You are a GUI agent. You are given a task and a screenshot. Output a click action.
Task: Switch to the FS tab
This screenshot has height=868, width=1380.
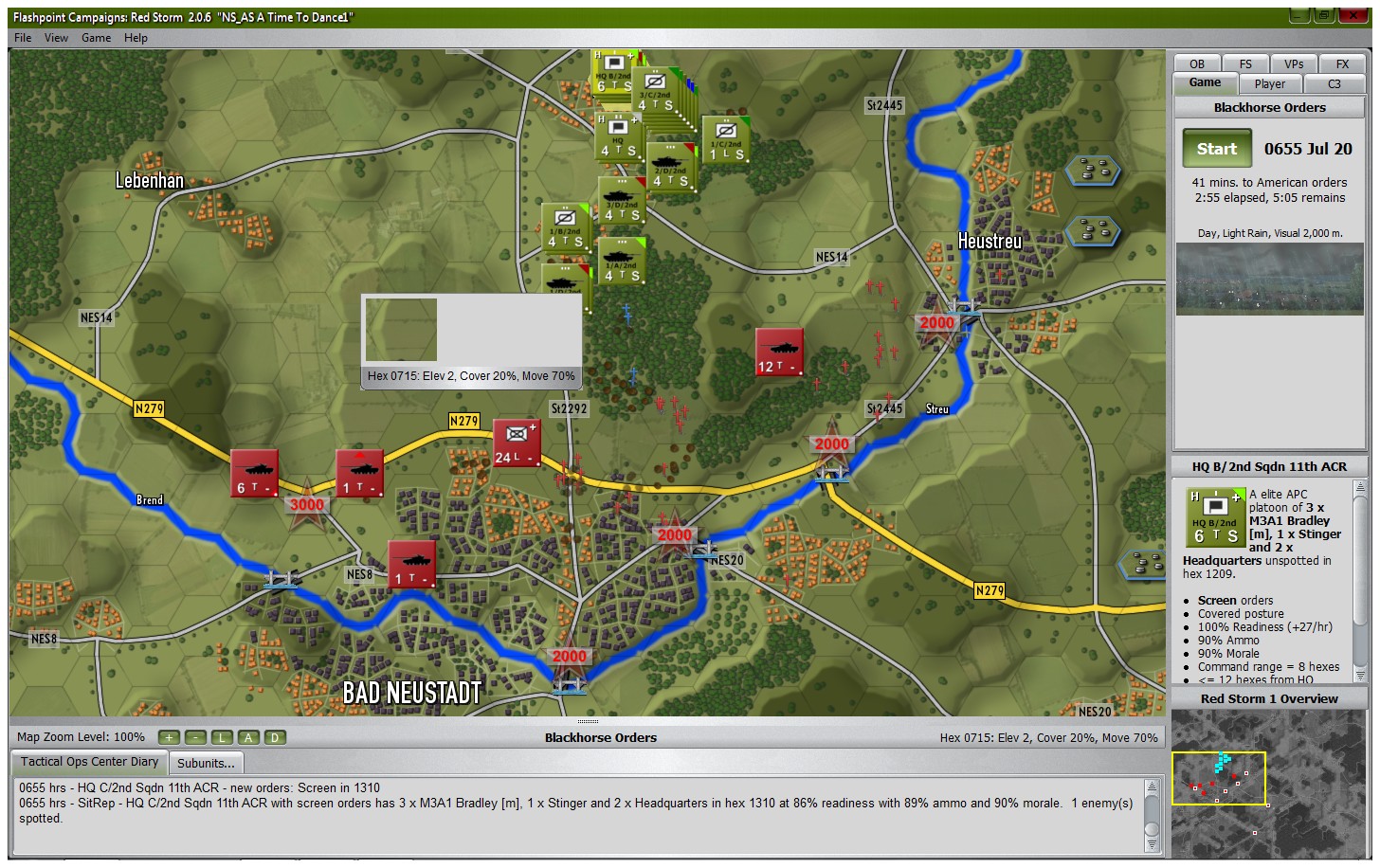click(x=1245, y=63)
